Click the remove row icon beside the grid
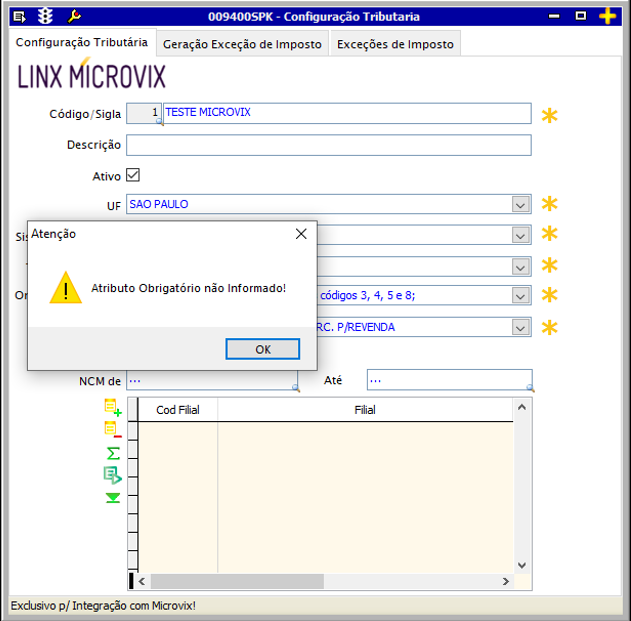Image resolution: width=631 pixels, height=621 pixels. tap(113, 429)
